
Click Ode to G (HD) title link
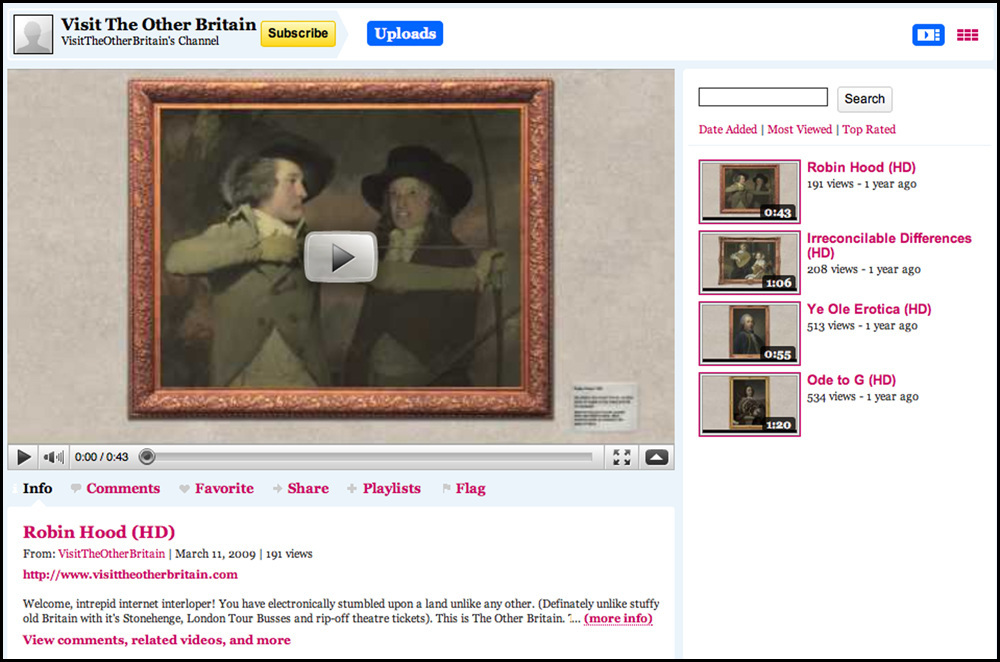coord(851,380)
